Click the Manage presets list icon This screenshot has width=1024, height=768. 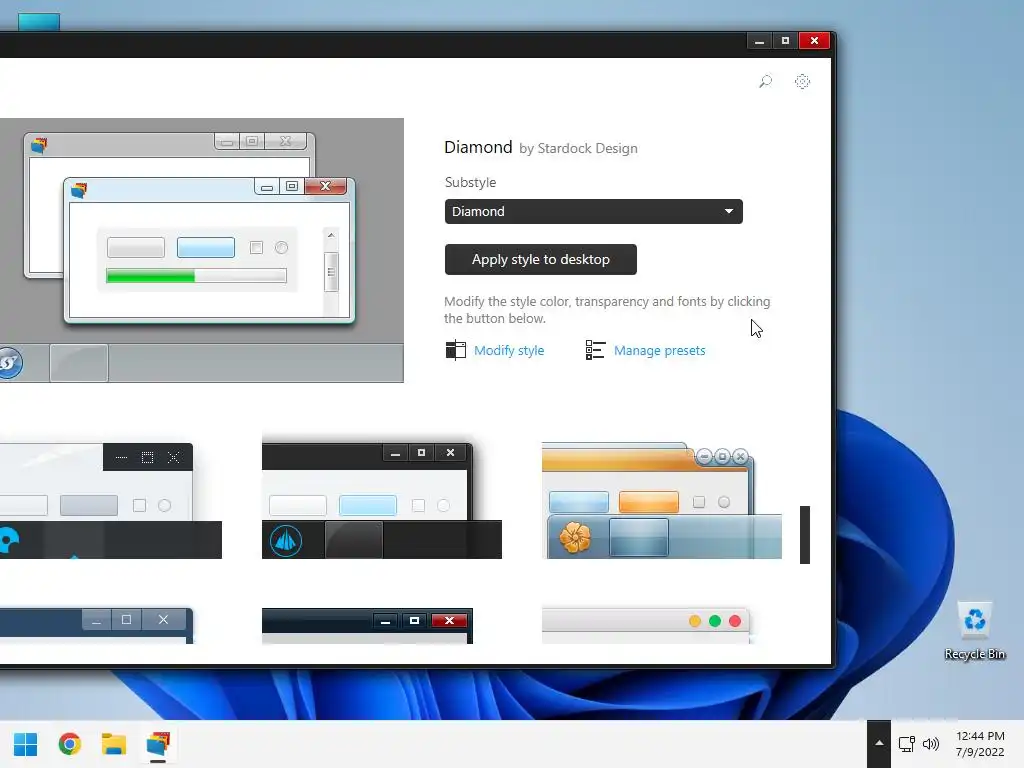595,350
